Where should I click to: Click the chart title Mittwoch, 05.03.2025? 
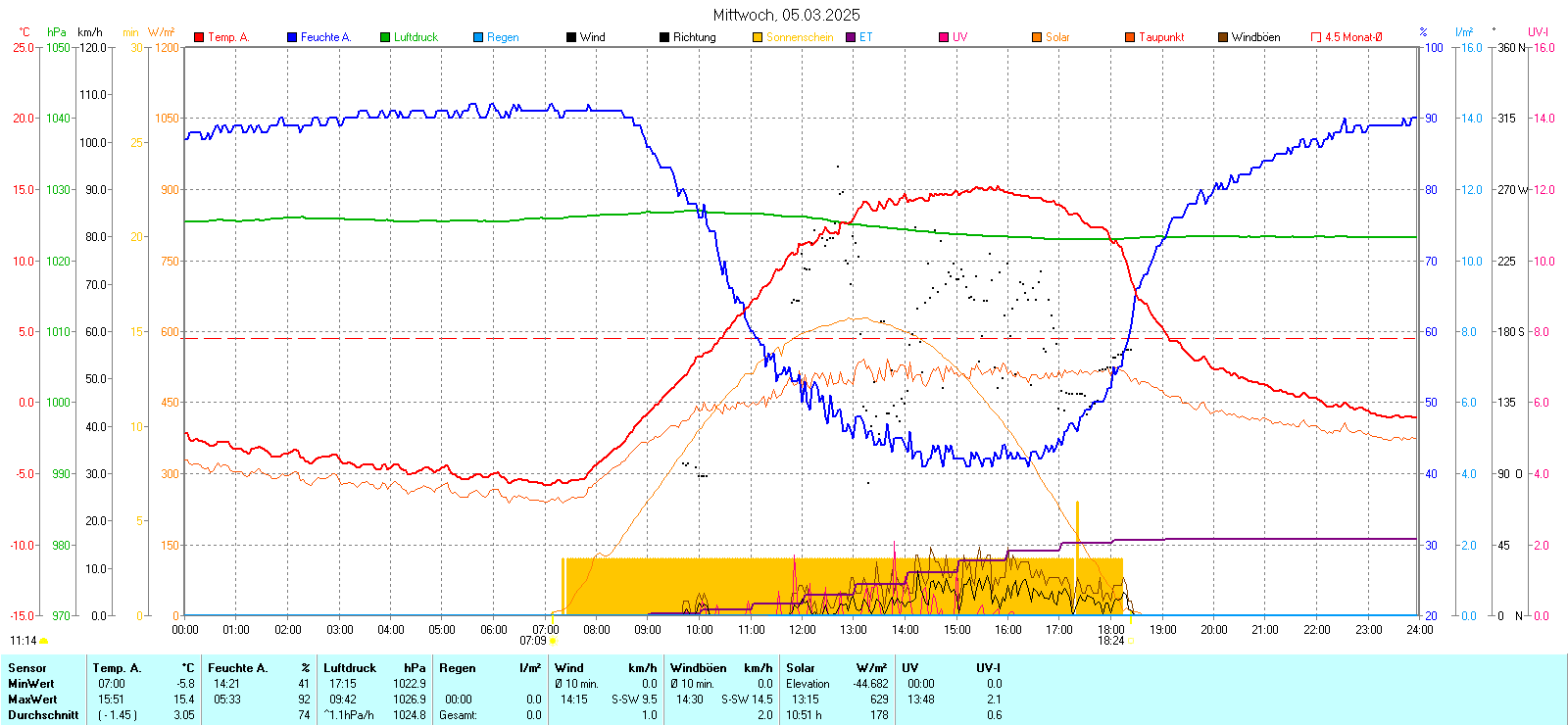(x=786, y=15)
